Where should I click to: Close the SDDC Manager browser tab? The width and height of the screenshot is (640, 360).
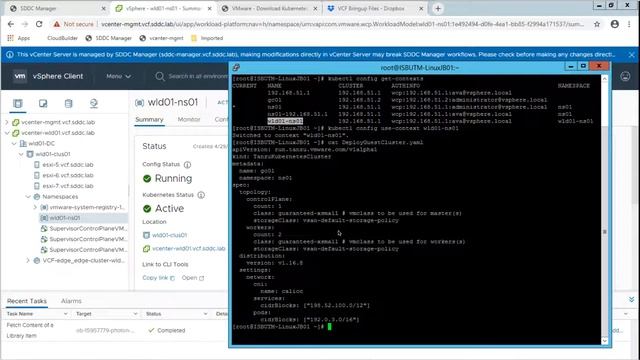[x=103, y=8]
